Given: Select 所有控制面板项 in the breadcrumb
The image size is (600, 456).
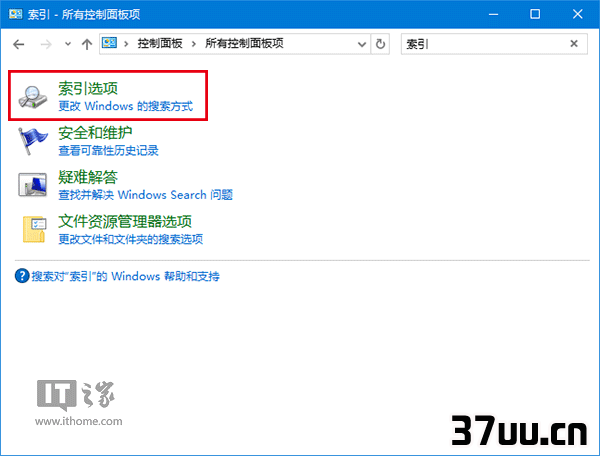Looking at the screenshot, I should click(244, 43).
